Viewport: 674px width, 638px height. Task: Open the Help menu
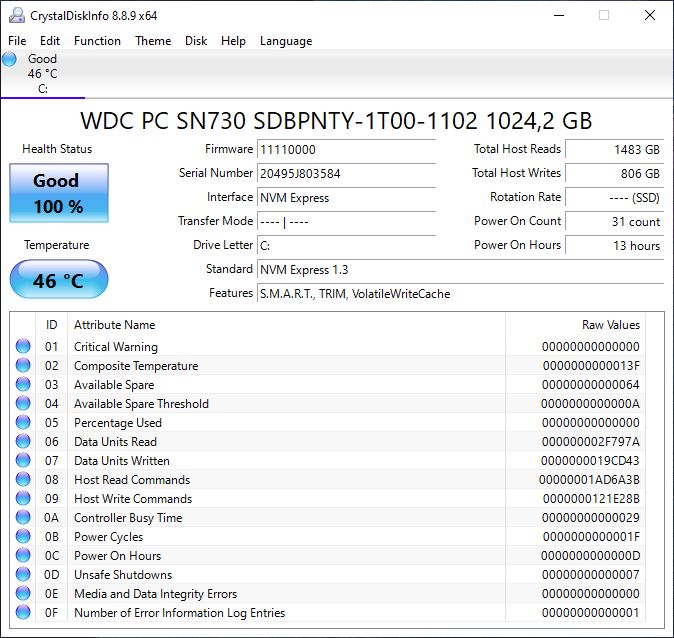click(x=233, y=41)
